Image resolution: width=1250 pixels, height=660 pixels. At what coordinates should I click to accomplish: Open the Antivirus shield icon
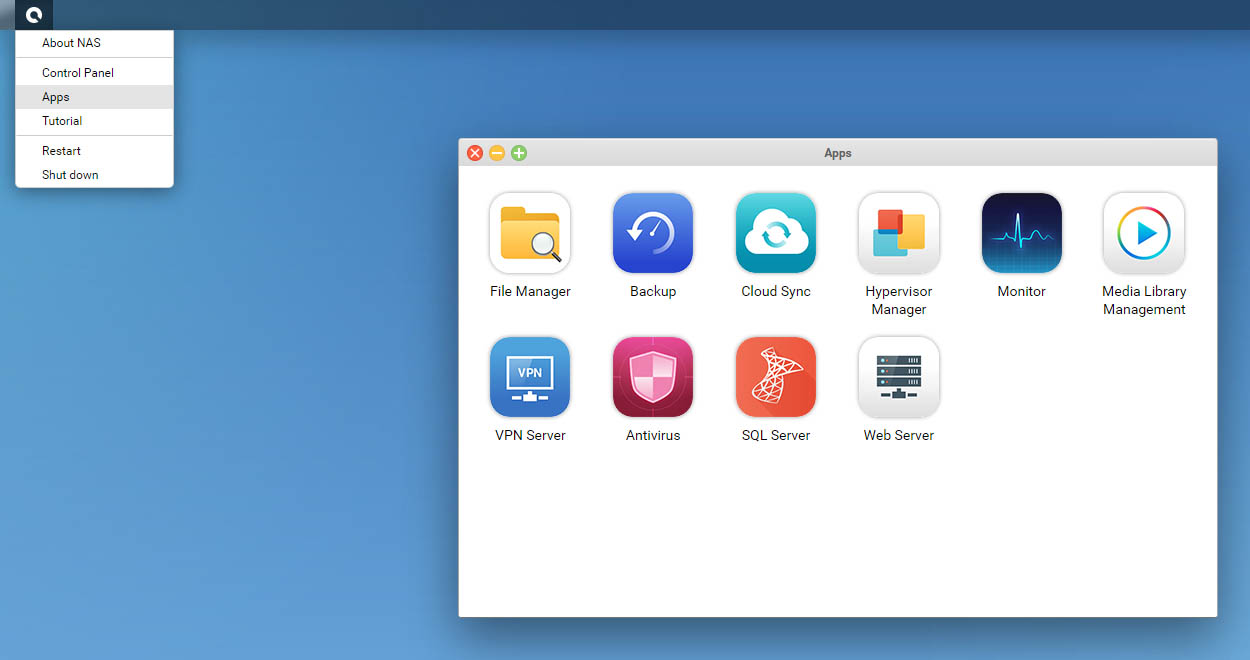[x=653, y=377]
